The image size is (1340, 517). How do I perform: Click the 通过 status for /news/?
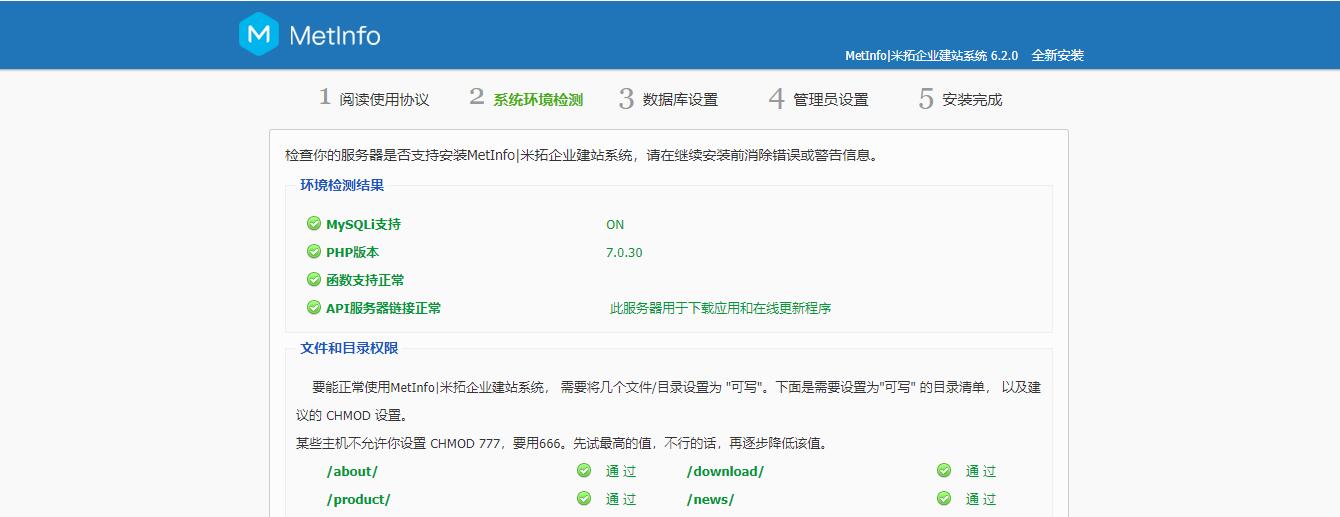[981, 499]
